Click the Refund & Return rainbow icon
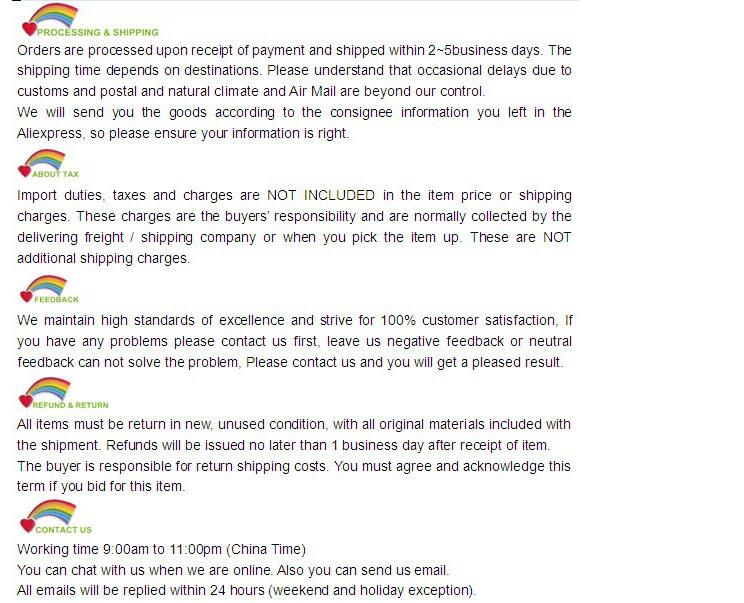This screenshot has height=603, width=744. tap(48, 388)
